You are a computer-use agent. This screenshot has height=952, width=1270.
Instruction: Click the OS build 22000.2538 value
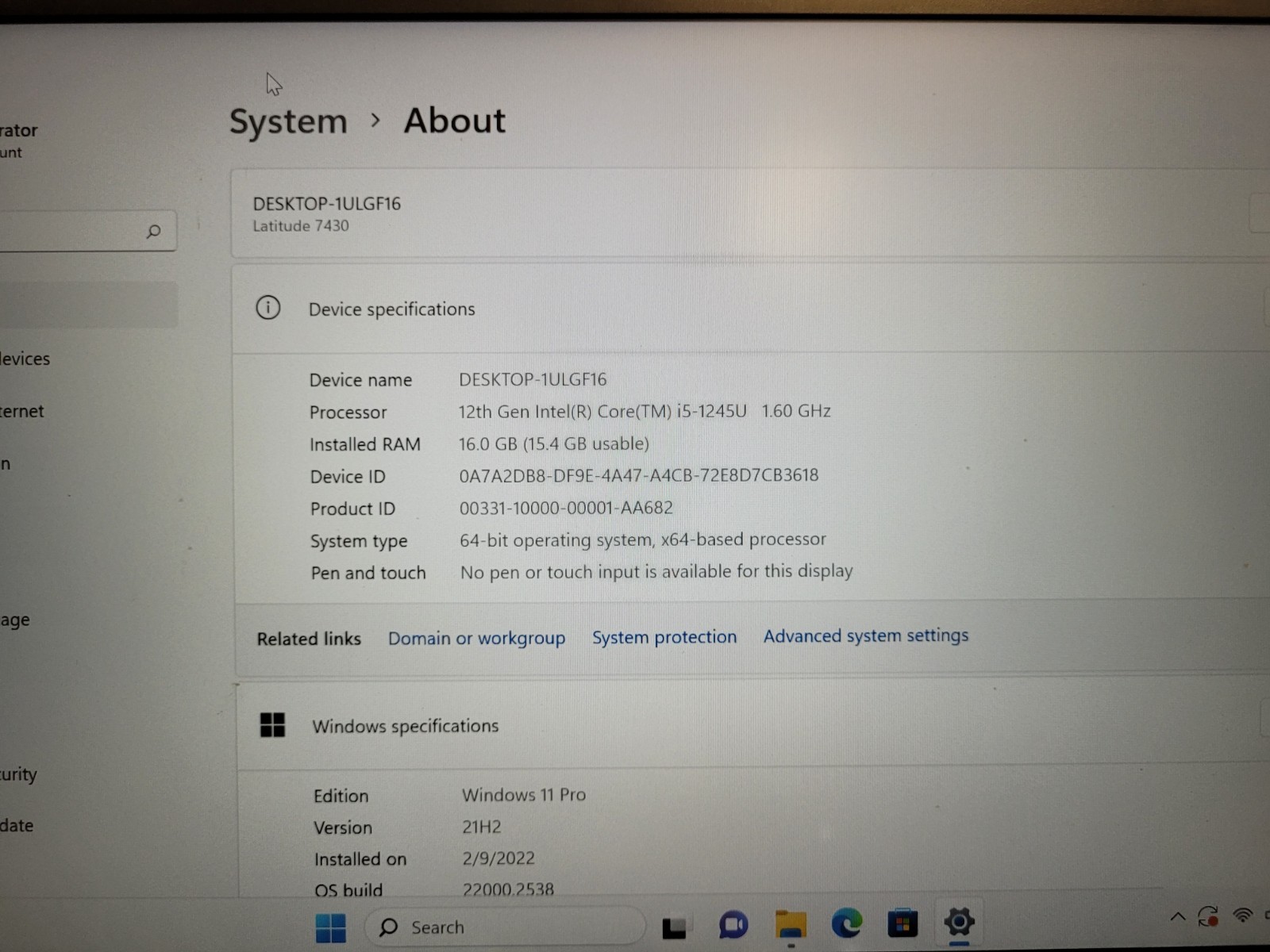[508, 889]
